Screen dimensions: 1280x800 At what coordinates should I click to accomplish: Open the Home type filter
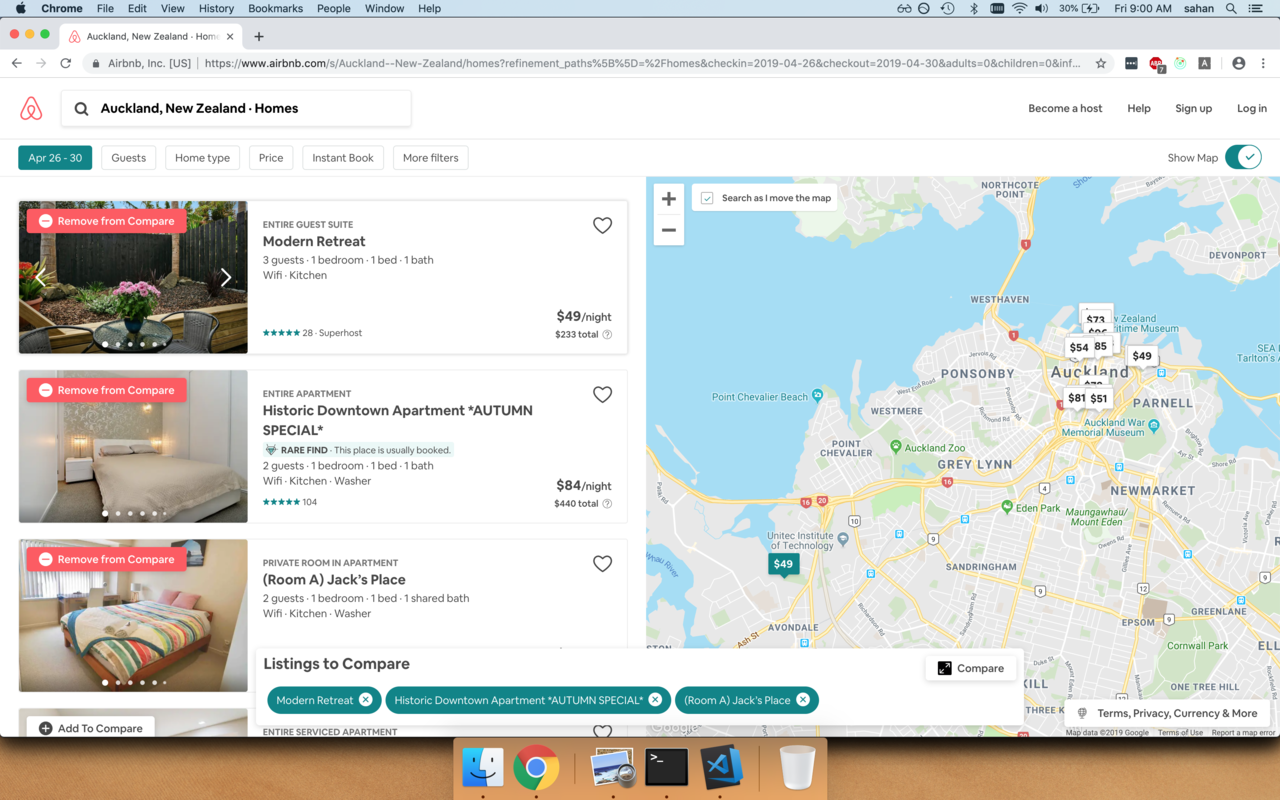pos(202,157)
